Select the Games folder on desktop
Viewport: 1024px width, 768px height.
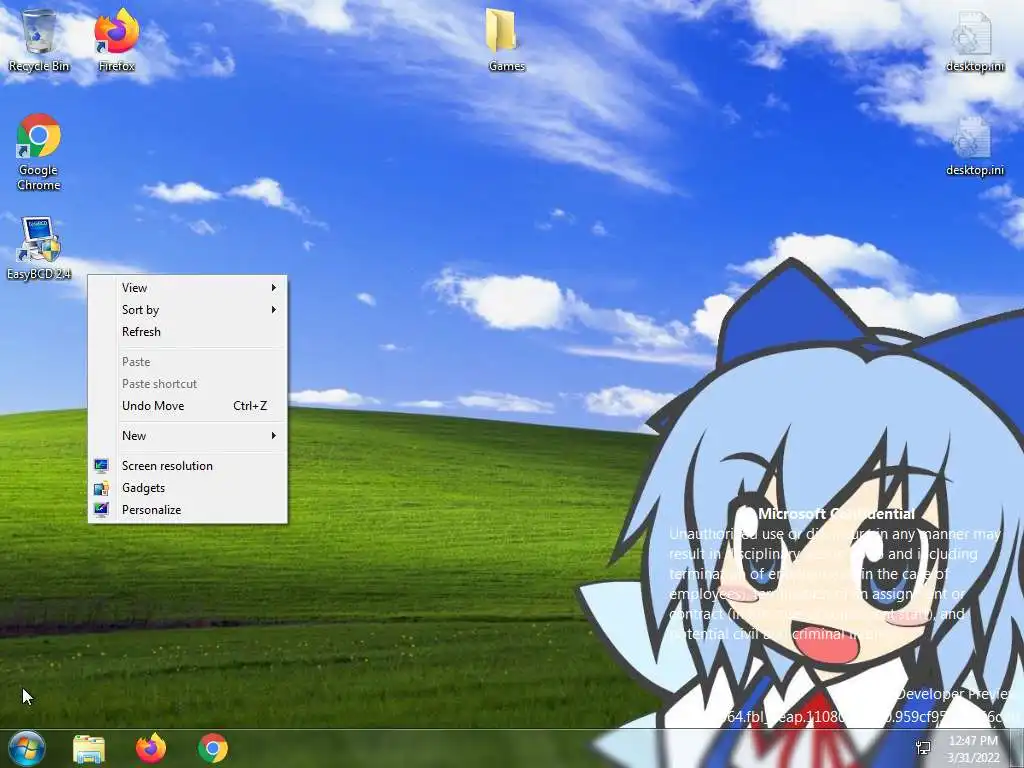pyautogui.click(x=506, y=40)
